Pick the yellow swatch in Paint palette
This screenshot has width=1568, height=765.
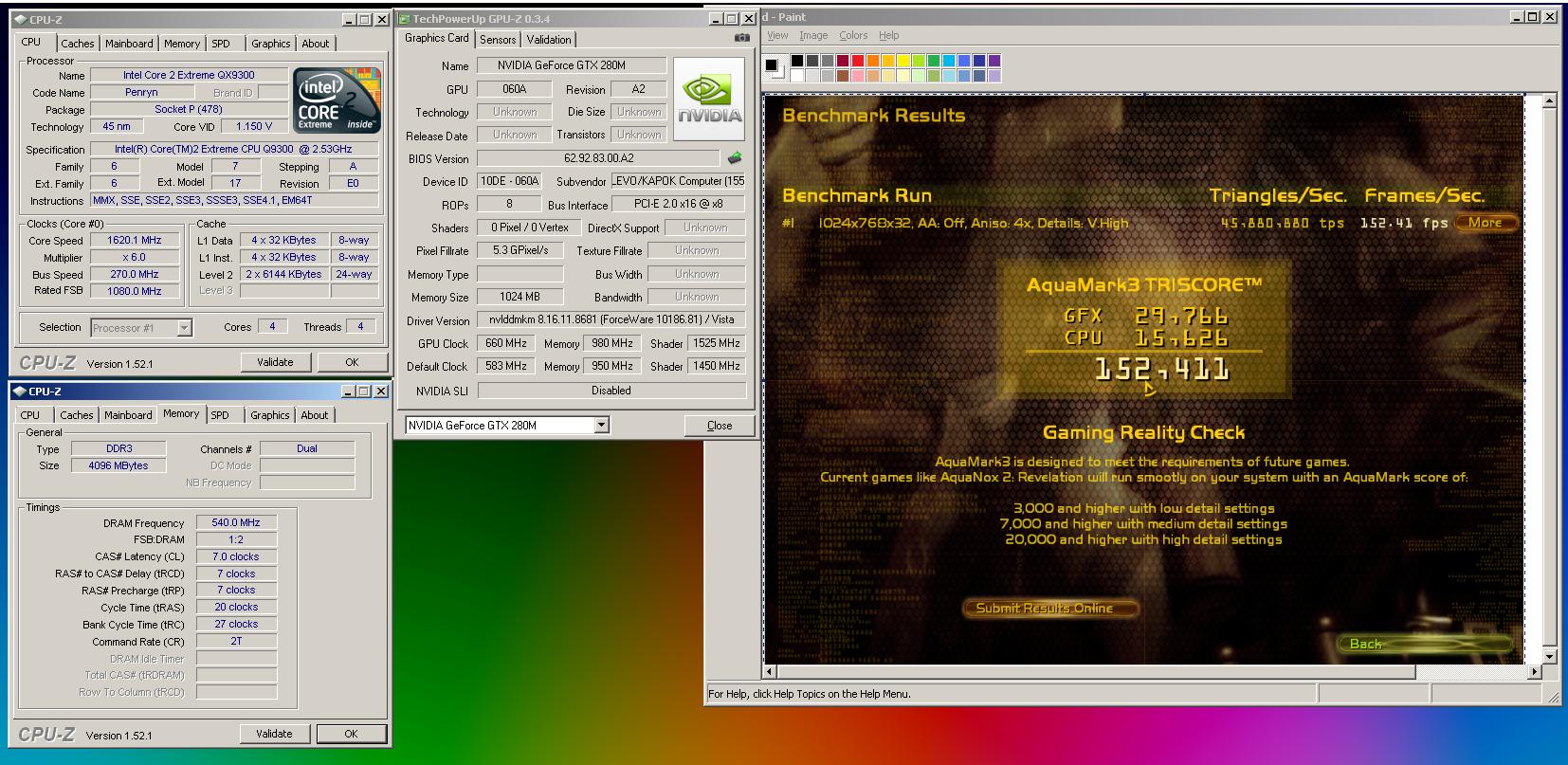pyautogui.click(x=903, y=61)
